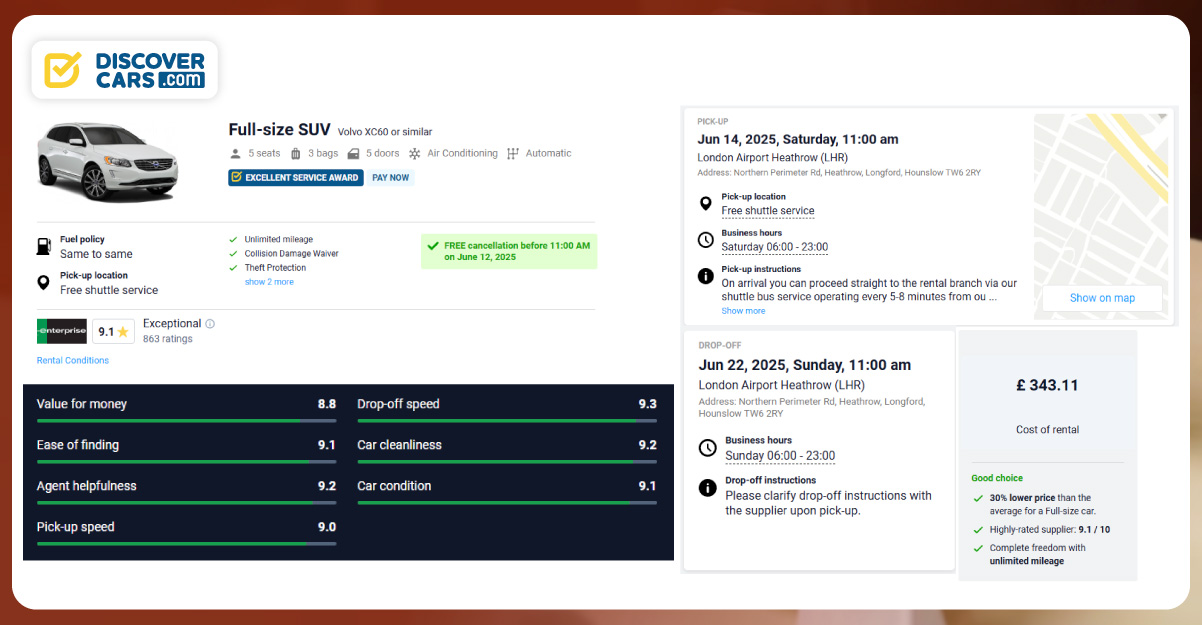
Task: Click the pick-up location pin icon in car details
Action: pos(44,283)
